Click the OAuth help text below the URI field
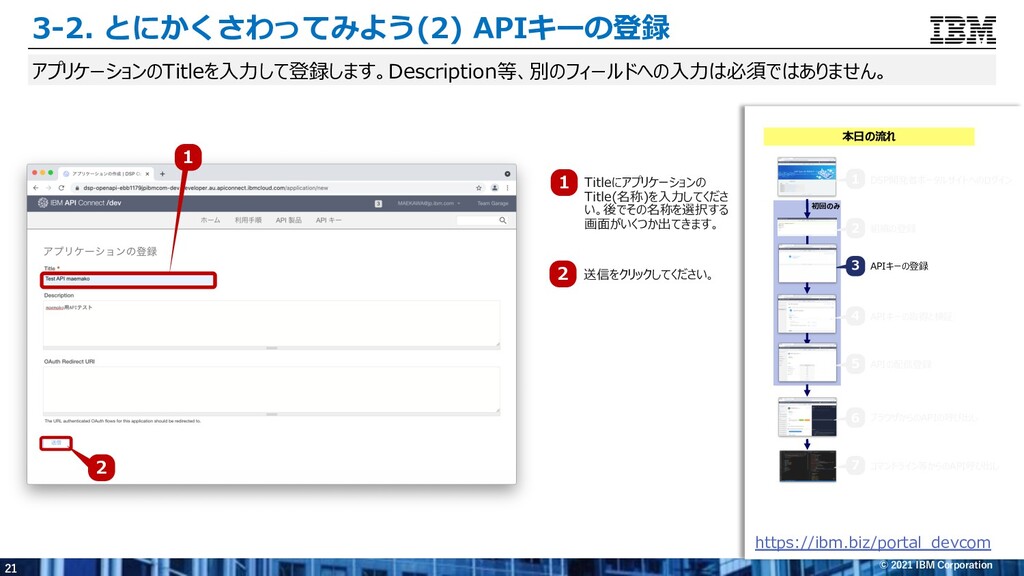 pyautogui.click(x=123, y=421)
